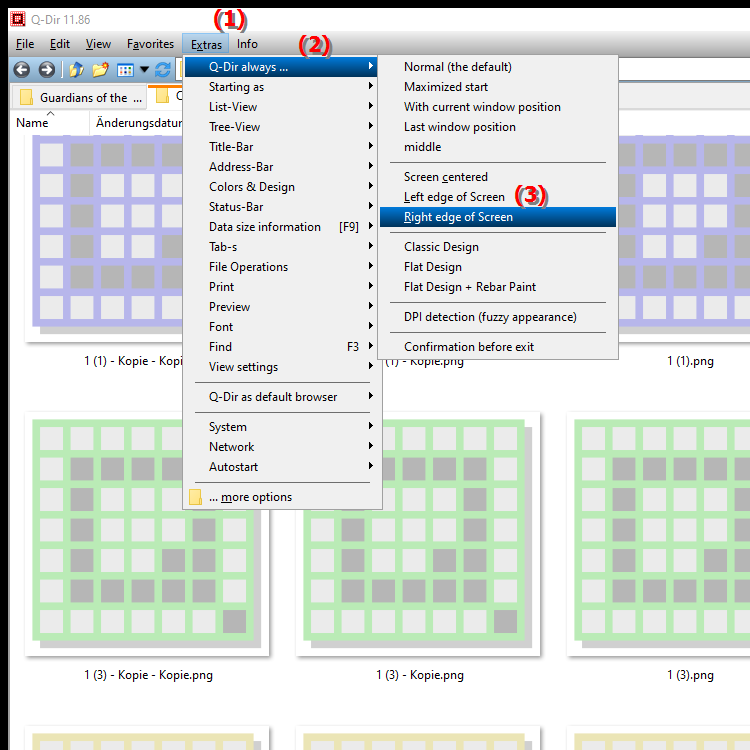Select thumbnail 1 (3) - Kopie - Kopie.png

point(147,534)
